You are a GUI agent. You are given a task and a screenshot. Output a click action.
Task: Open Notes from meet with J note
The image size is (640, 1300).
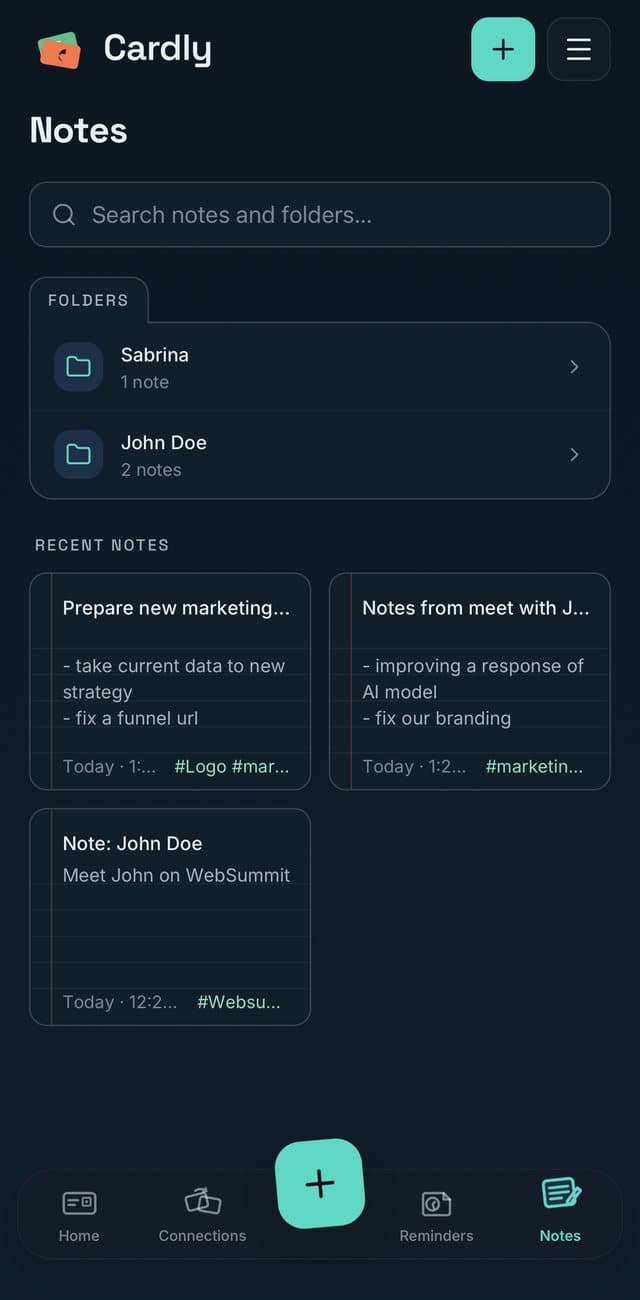tap(470, 681)
